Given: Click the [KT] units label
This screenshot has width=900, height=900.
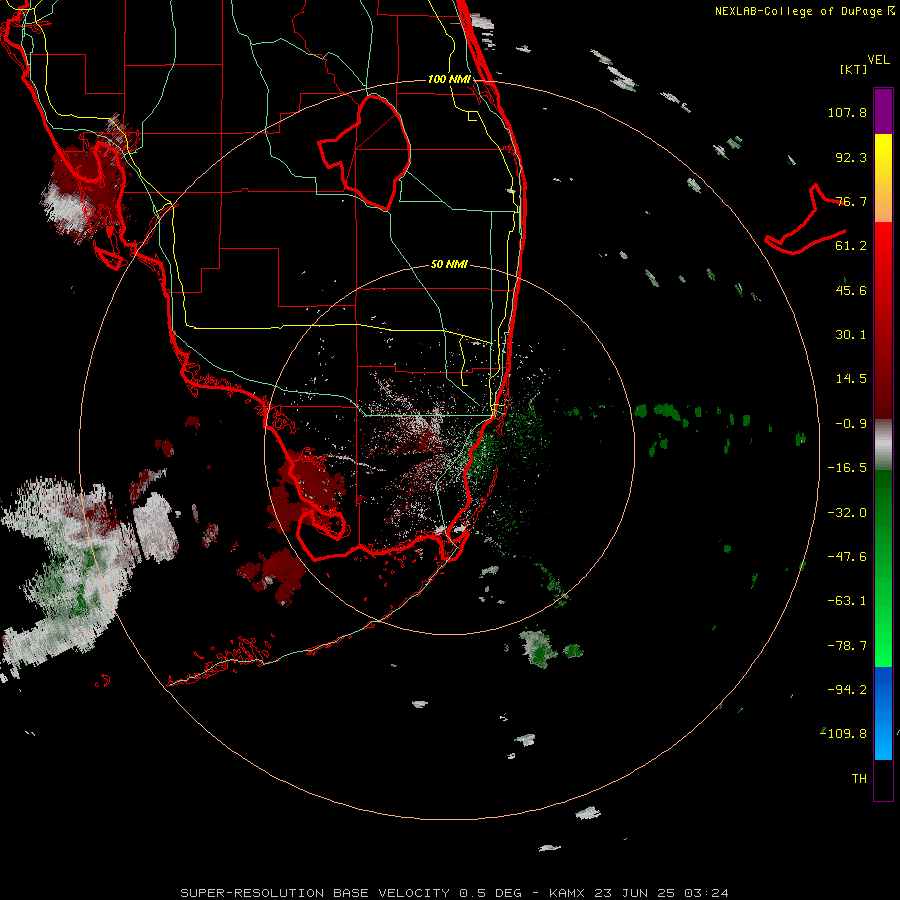Looking at the screenshot, I should [x=853, y=69].
